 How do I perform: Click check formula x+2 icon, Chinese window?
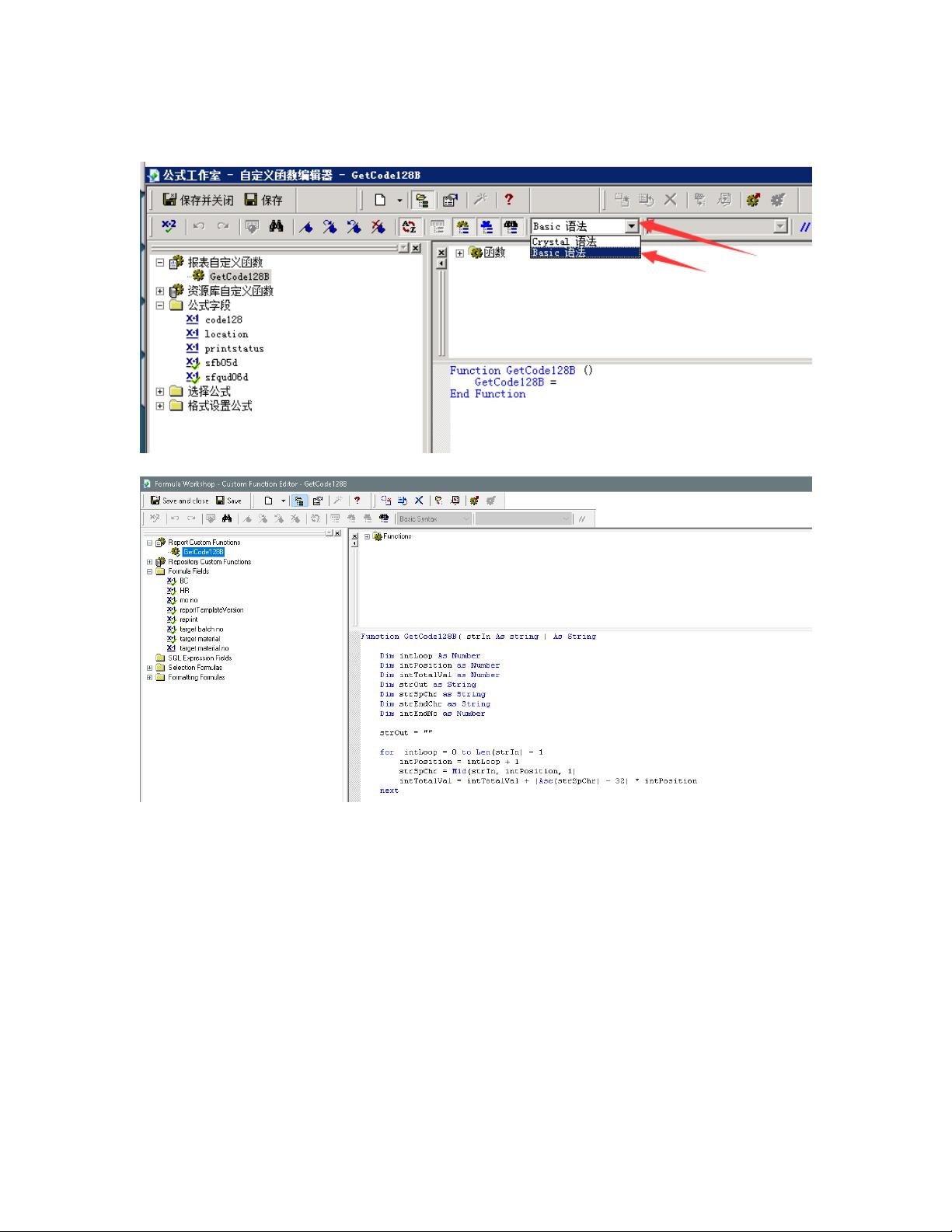(x=169, y=226)
